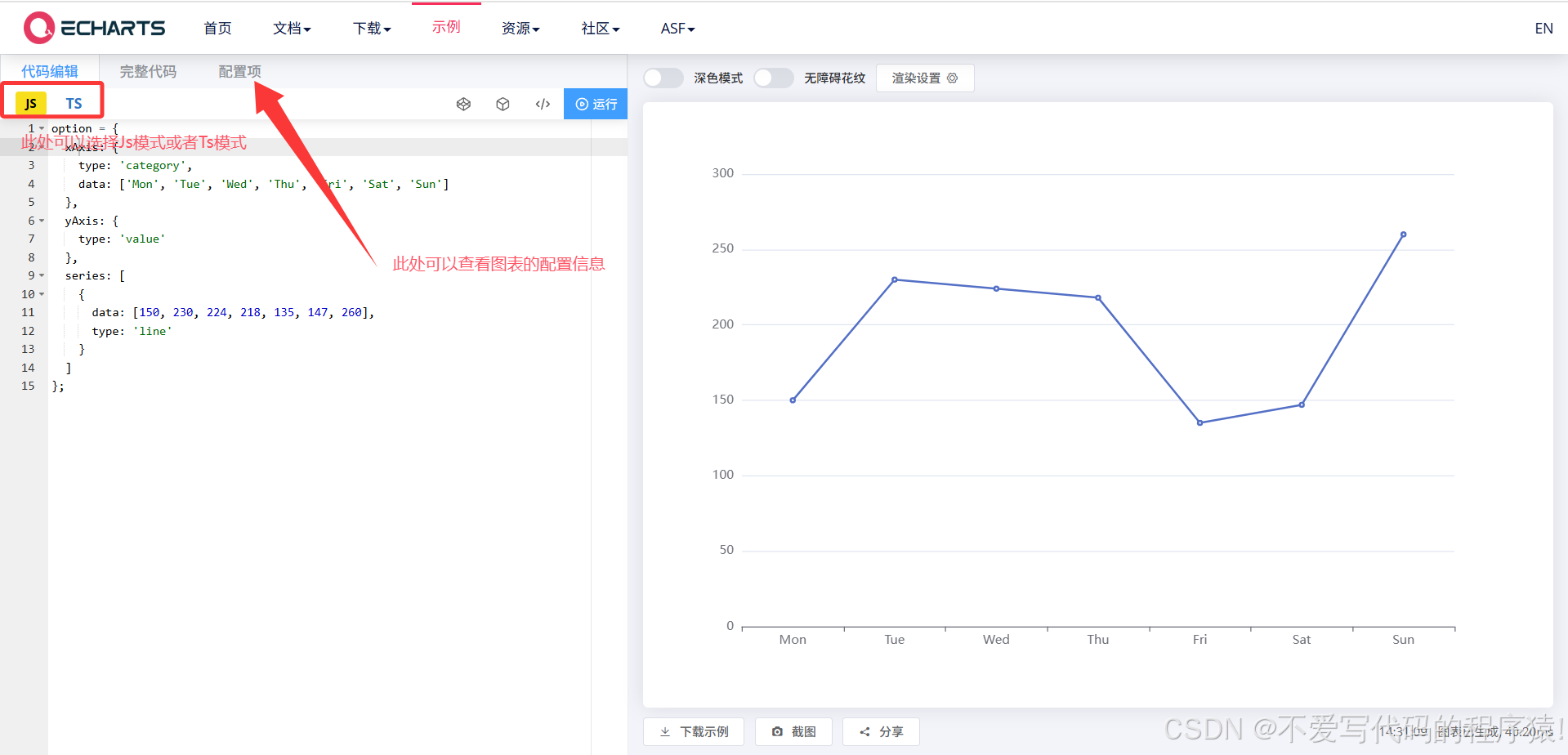Click the 运行 button to run the code

coord(596,104)
